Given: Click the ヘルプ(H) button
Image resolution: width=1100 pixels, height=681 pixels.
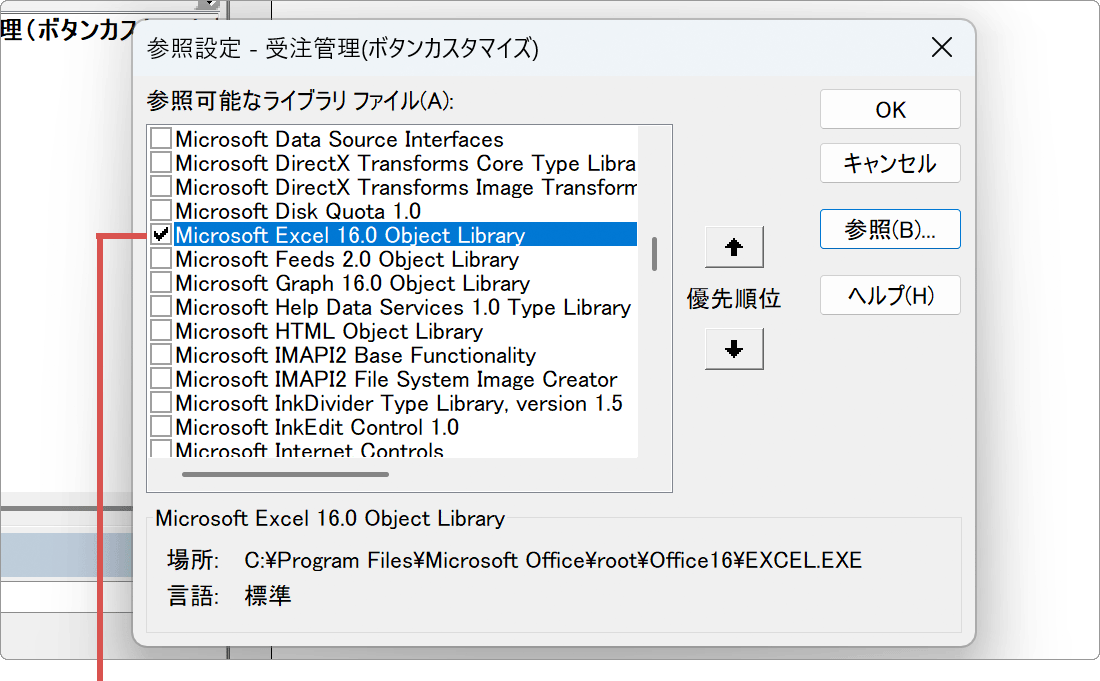Looking at the screenshot, I should pyautogui.click(x=890, y=295).
